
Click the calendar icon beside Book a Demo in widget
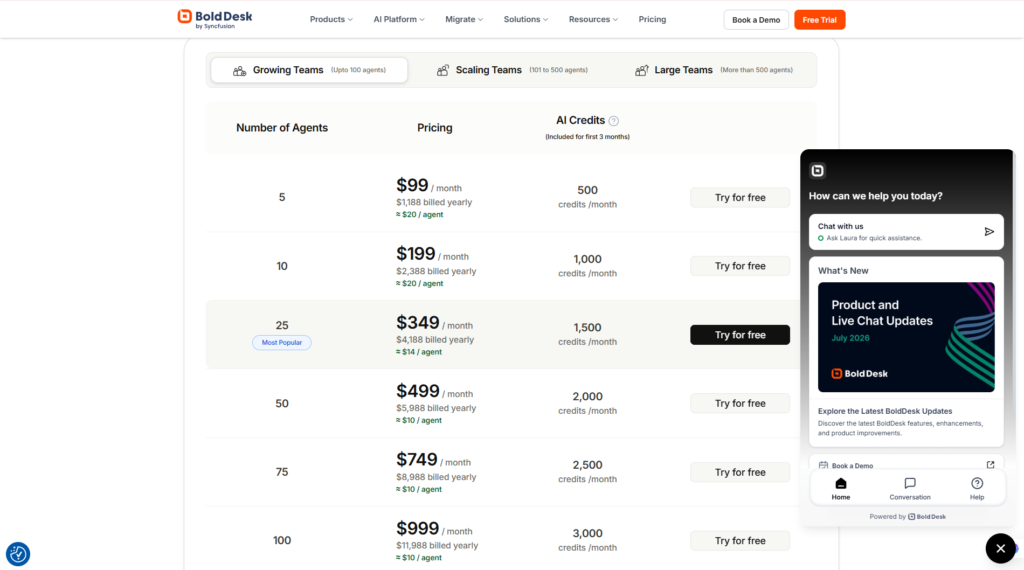click(x=823, y=465)
